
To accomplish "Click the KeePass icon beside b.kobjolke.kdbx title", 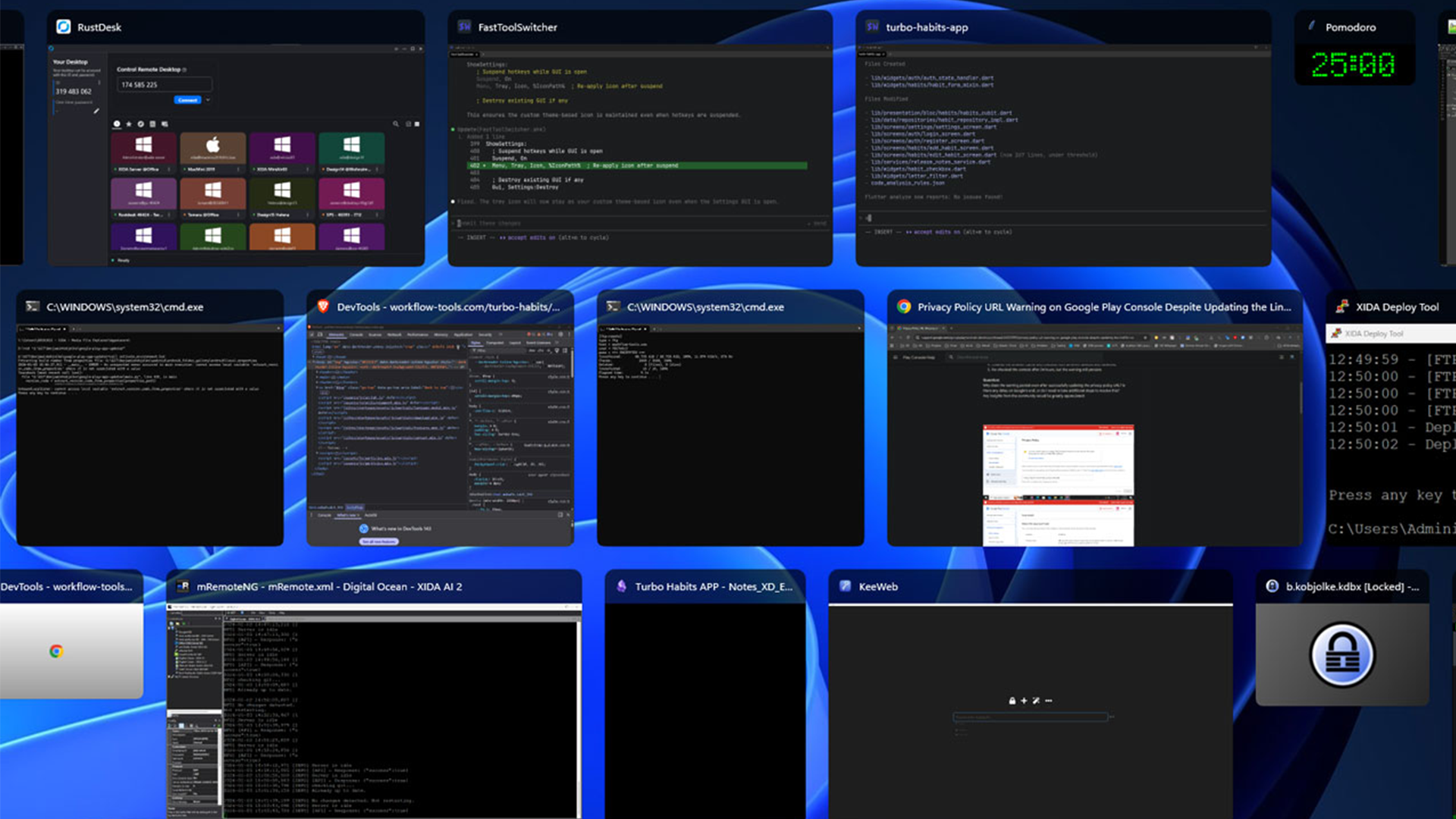I will (1272, 586).
